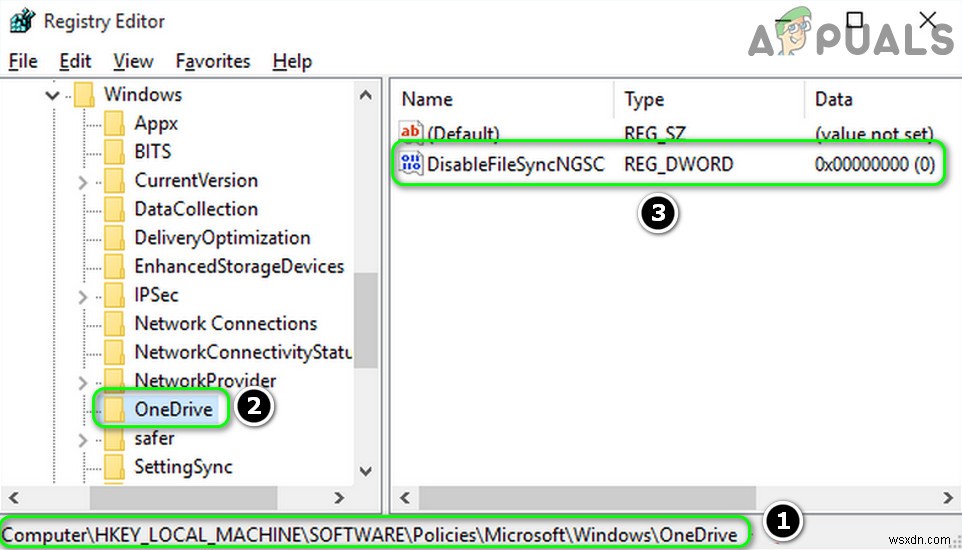Click tree pane scroll left arrow
Image resolution: width=962 pixels, height=550 pixels.
(x=13, y=497)
